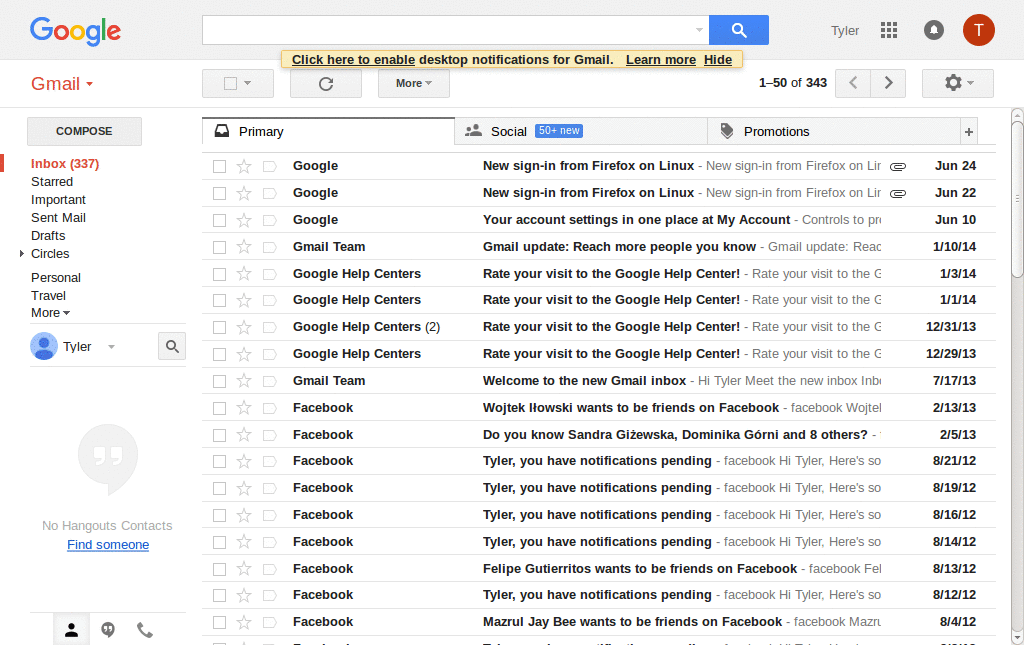Open the settings gear menu
1024x645 pixels.
point(957,83)
